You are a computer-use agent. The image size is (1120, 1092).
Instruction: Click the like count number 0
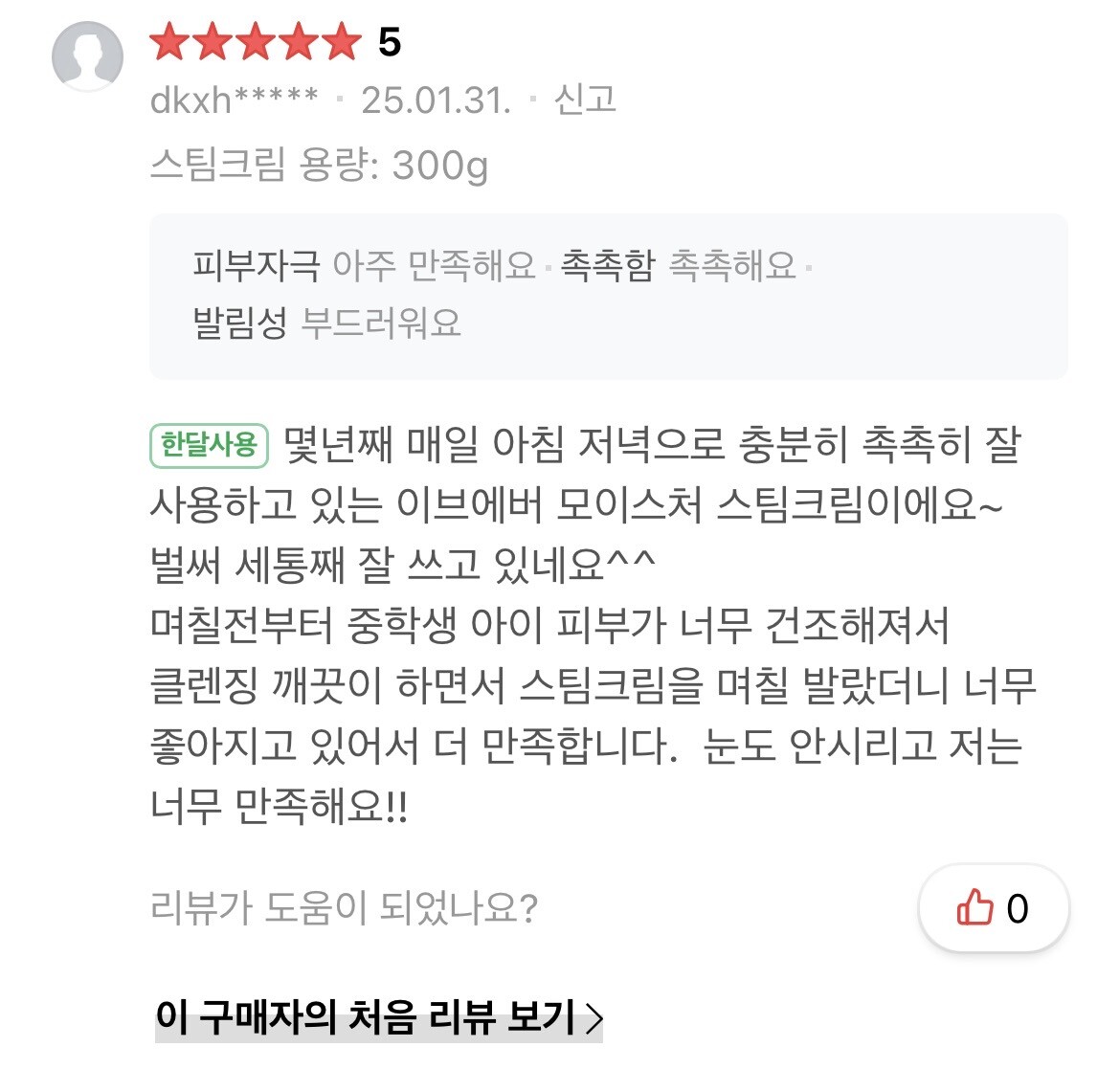coord(1018,908)
